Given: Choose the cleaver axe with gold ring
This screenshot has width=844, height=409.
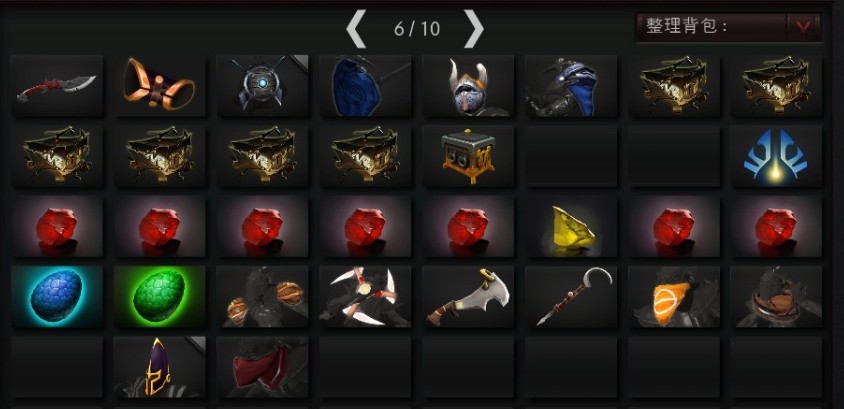Looking at the screenshot, I should tap(468, 297).
